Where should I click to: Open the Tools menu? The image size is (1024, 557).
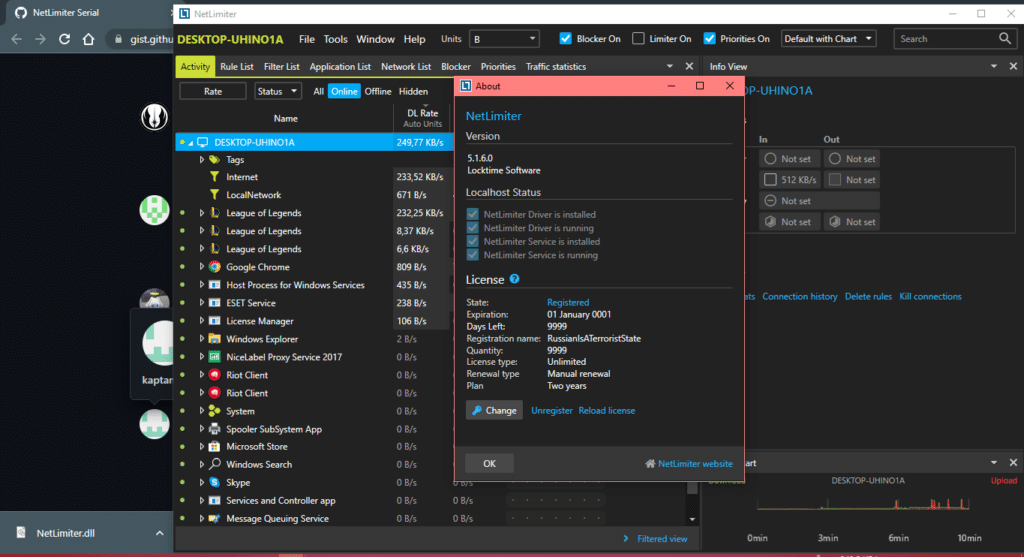pos(336,39)
